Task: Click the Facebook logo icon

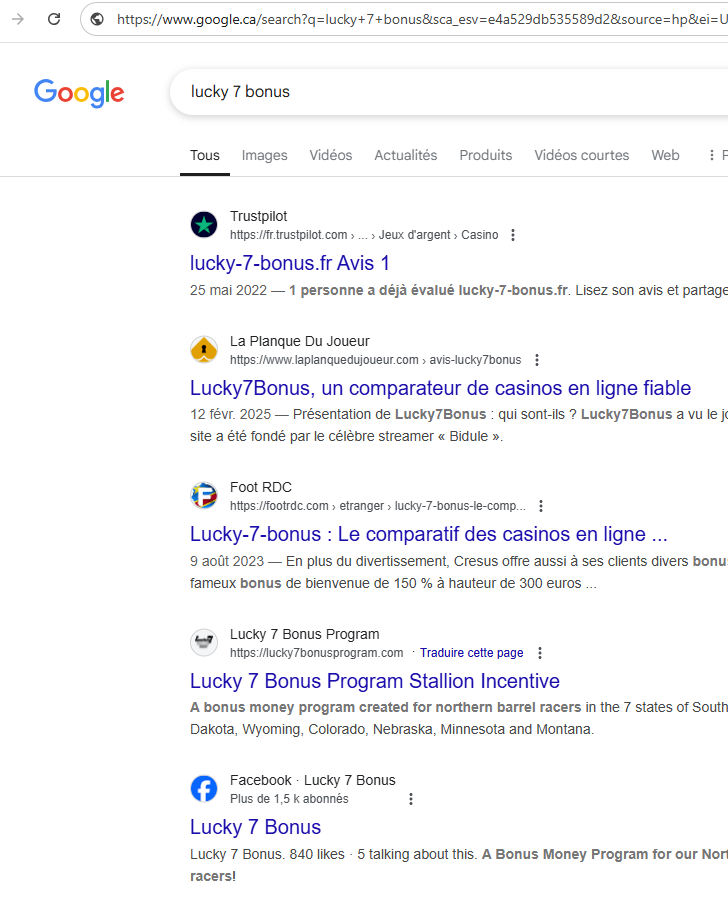Action: pyautogui.click(x=204, y=788)
